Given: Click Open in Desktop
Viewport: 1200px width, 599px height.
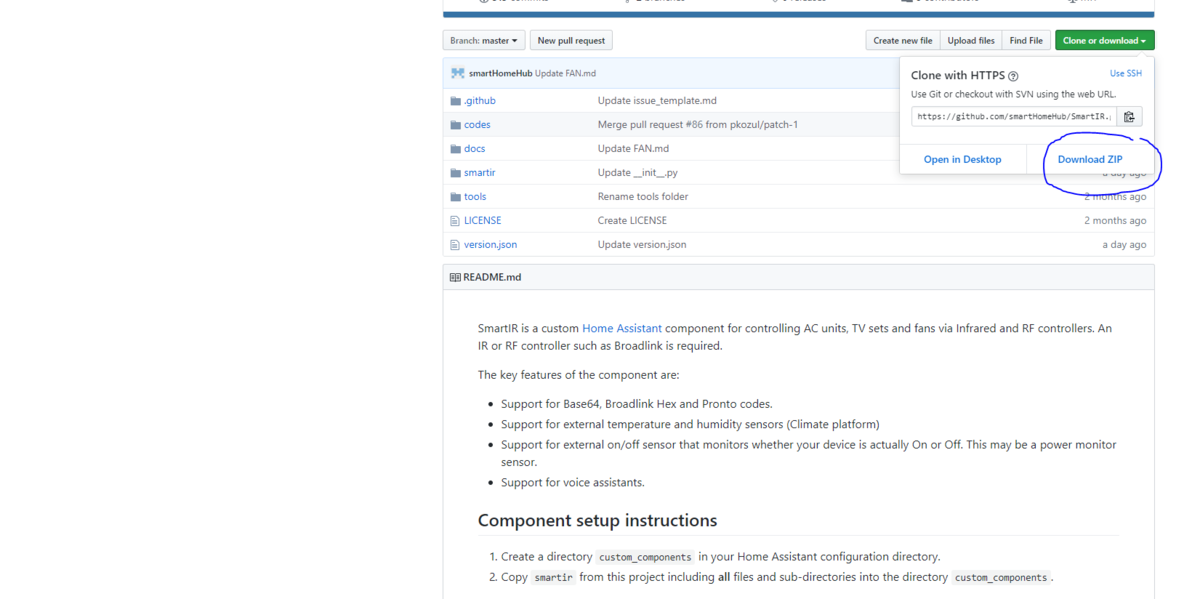Looking at the screenshot, I should [x=962, y=159].
